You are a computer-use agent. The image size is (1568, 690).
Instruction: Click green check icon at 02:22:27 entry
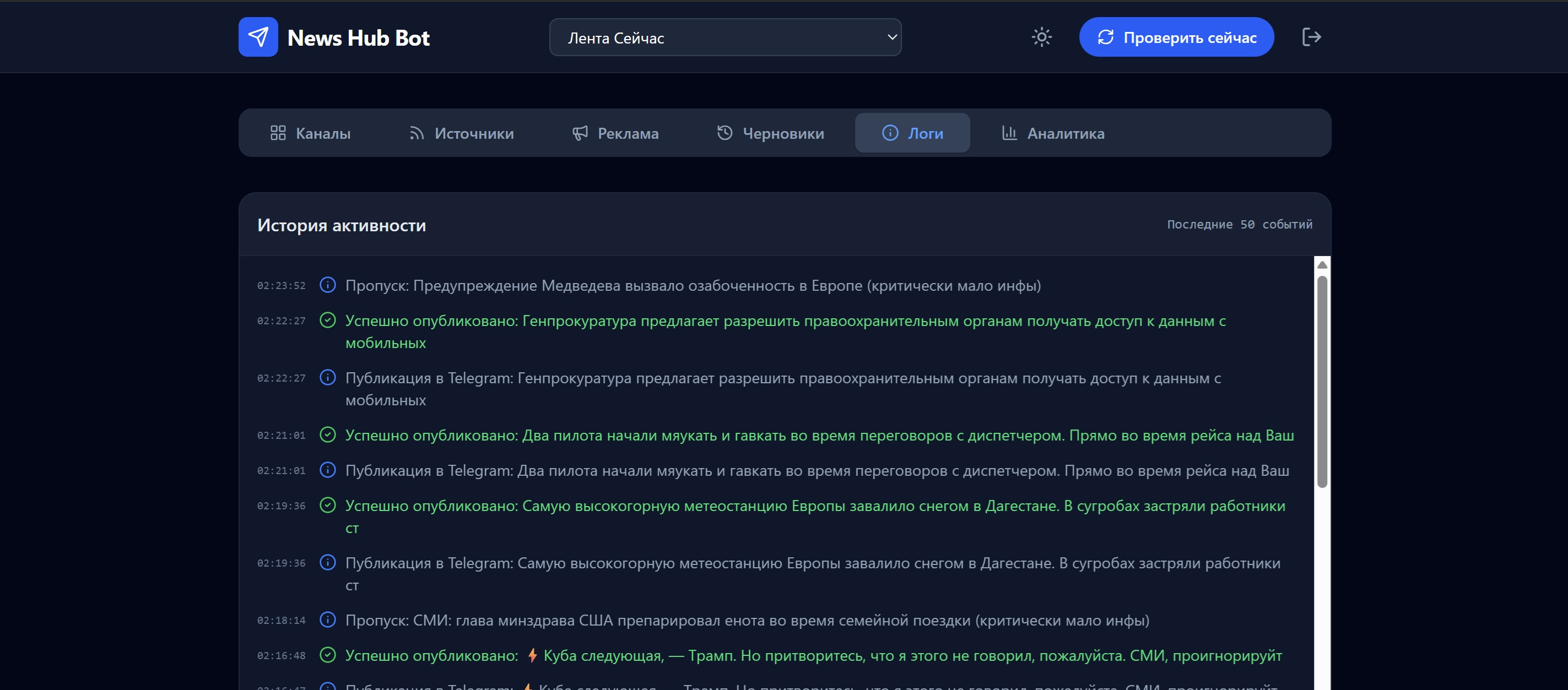click(x=327, y=320)
